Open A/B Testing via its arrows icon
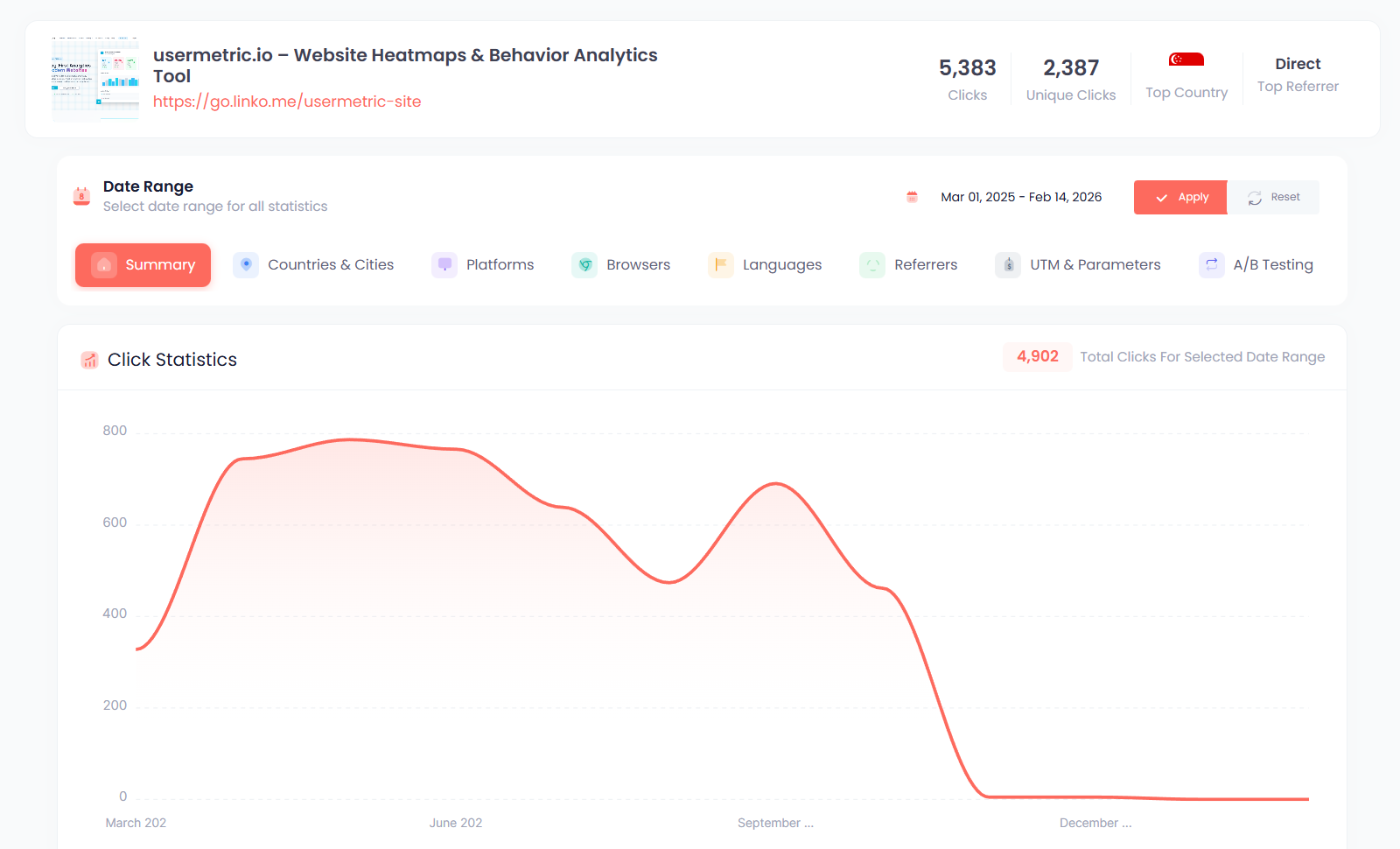The height and width of the screenshot is (849, 1400). [1211, 264]
